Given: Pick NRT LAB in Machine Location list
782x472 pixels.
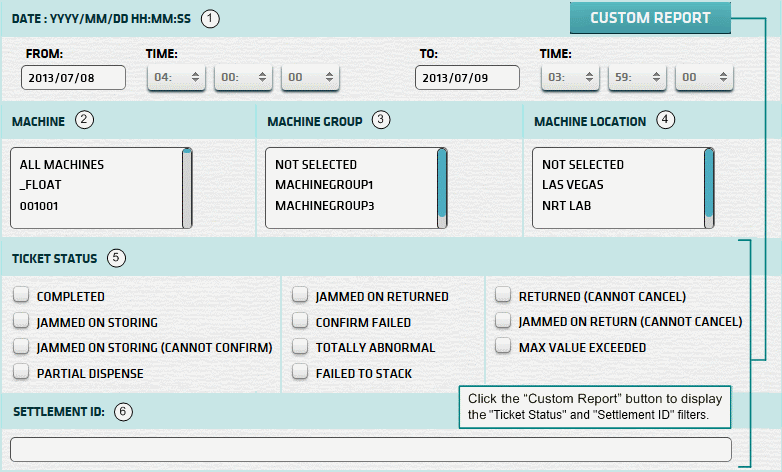Looking at the screenshot, I should (568, 205).
